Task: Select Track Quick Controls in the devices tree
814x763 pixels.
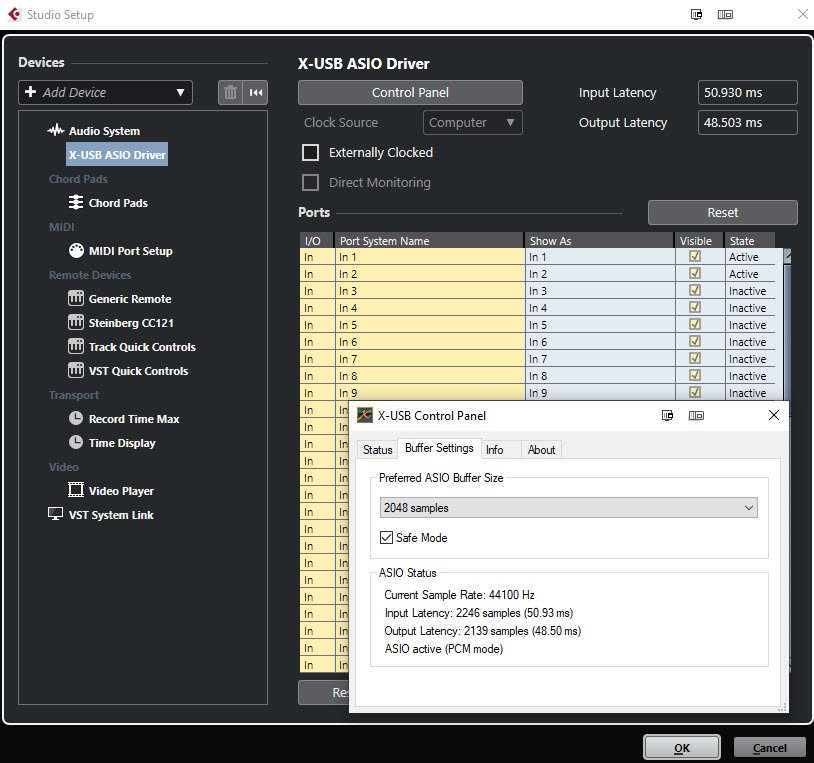Action: pyautogui.click(x=142, y=347)
